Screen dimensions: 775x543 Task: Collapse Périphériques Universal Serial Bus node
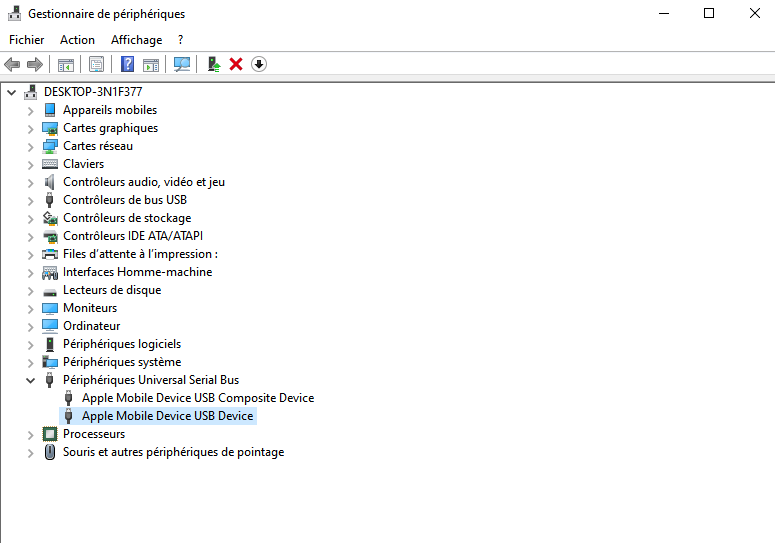(31, 380)
